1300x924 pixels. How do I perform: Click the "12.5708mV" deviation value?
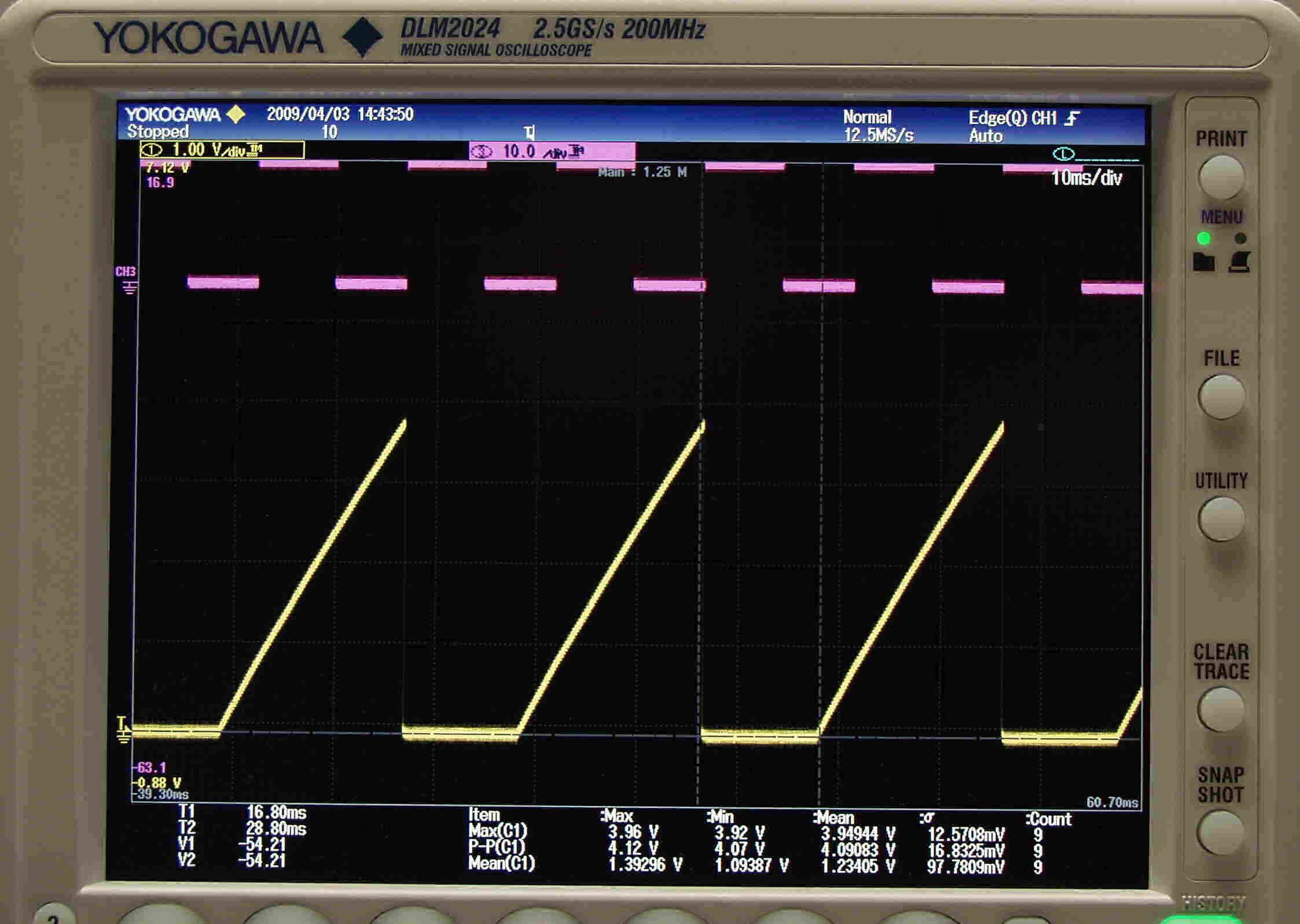pyautogui.click(x=966, y=835)
